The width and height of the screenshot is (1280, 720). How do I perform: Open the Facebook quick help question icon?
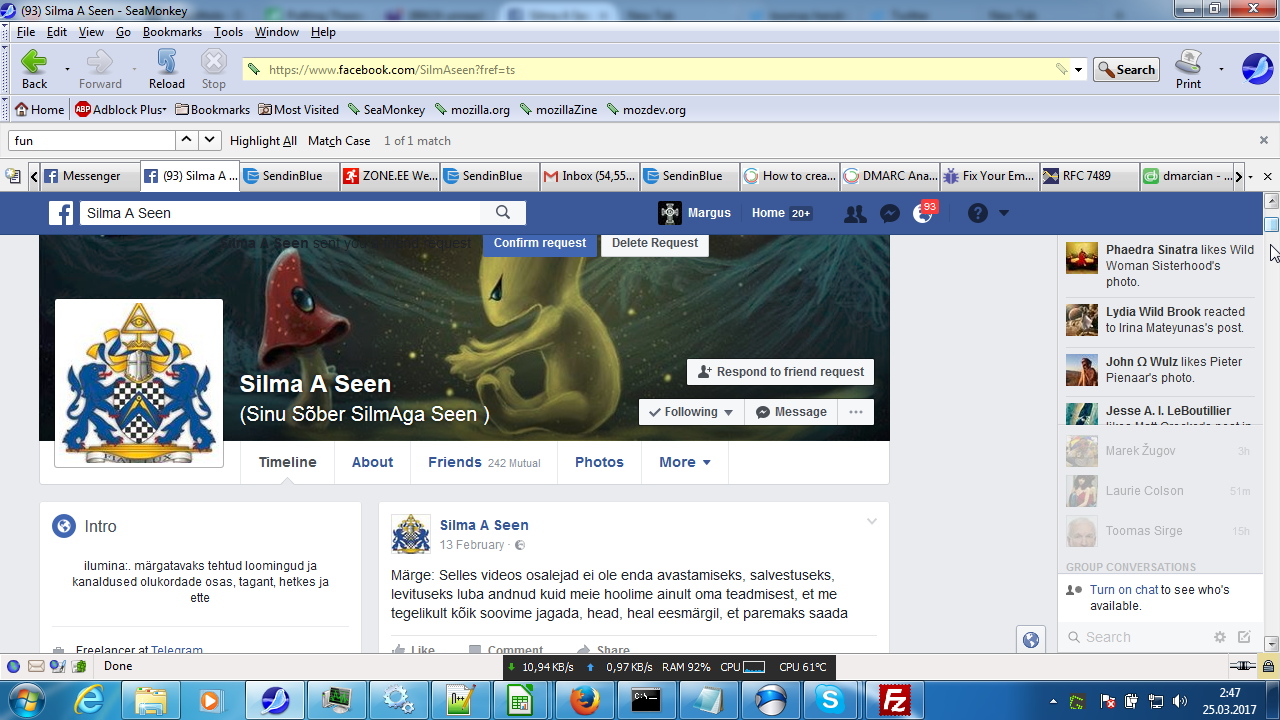[x=977, y=213]
